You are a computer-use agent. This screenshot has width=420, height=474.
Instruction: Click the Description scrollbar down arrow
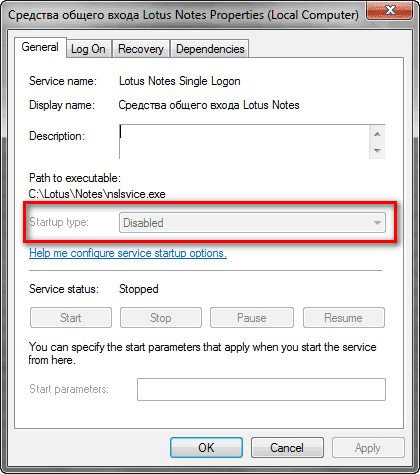click(x=377, y=151)
